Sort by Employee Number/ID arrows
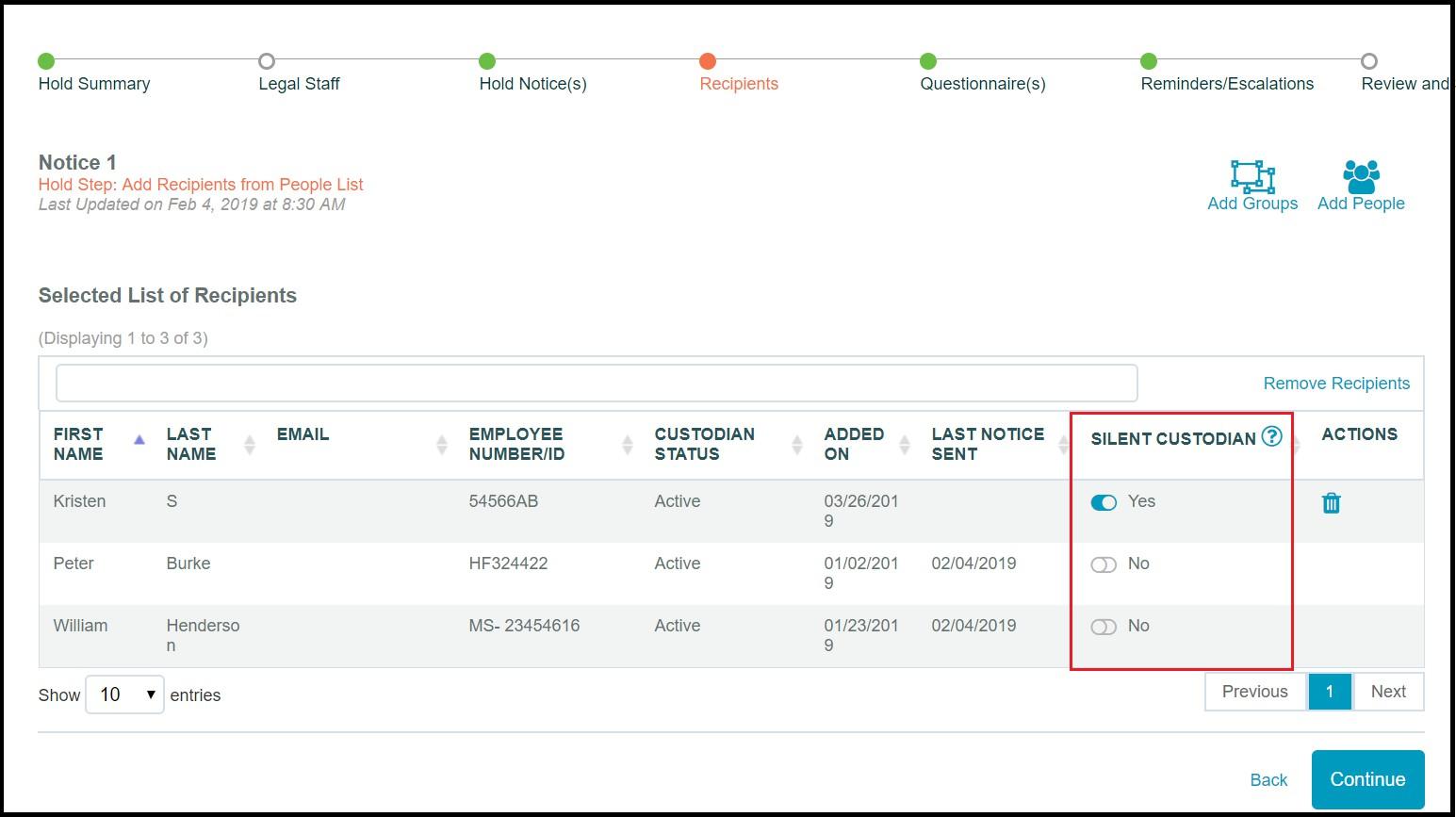Viewport: 1456px width, 817px height. tap(628, 444)
